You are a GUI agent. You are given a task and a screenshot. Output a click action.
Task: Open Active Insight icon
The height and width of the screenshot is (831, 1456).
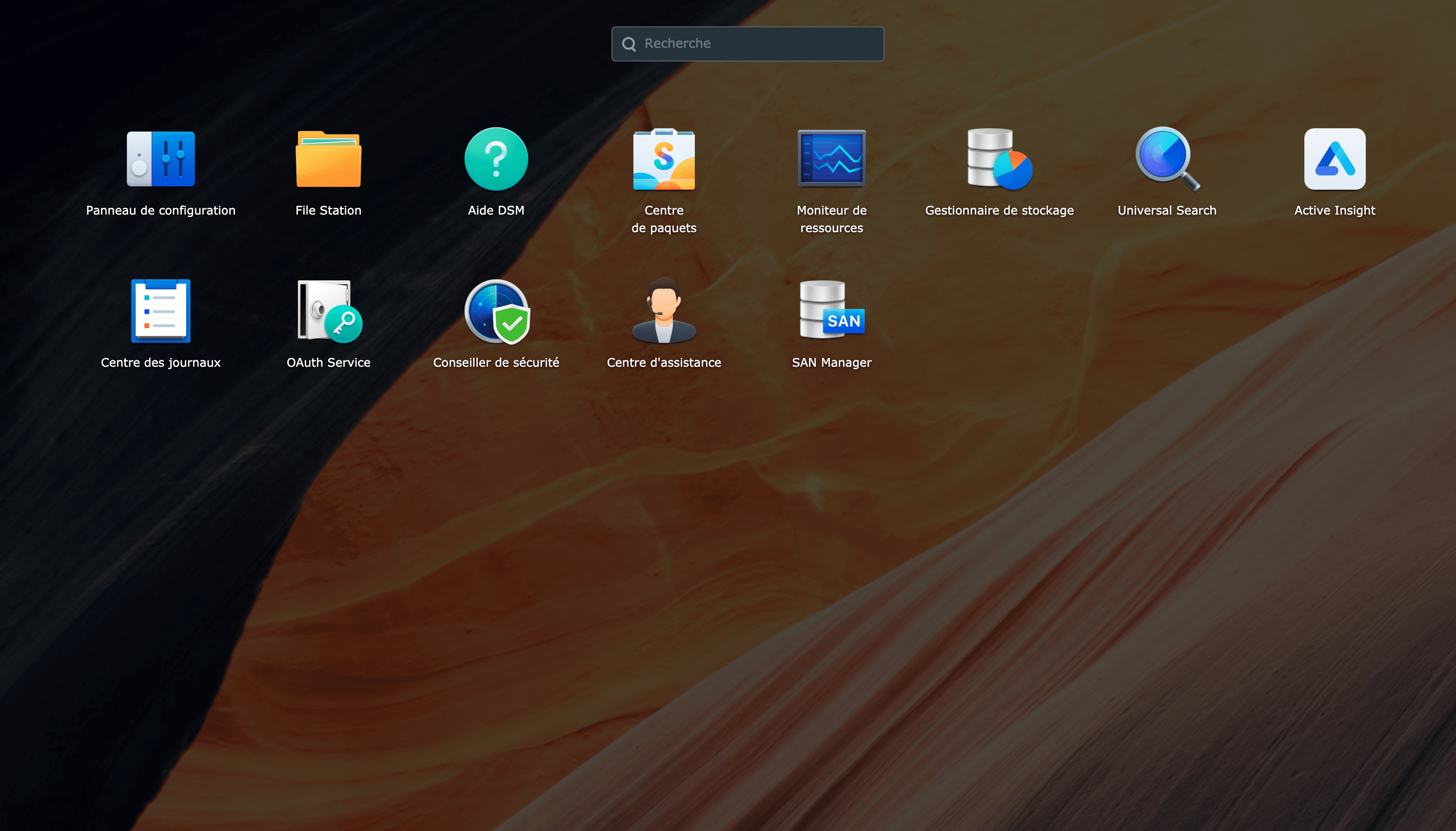[x=1335, y=158]
